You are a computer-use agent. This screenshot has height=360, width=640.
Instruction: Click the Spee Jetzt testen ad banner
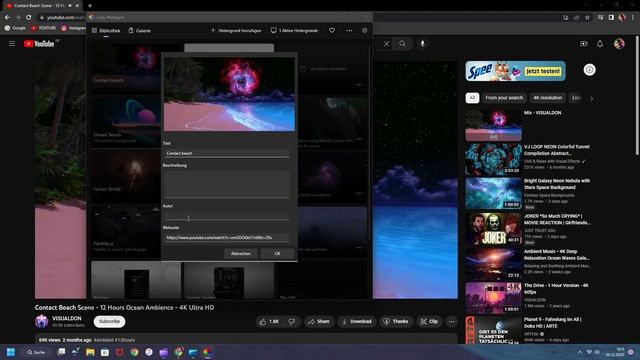pyautogui.click(x=515, y=71)
